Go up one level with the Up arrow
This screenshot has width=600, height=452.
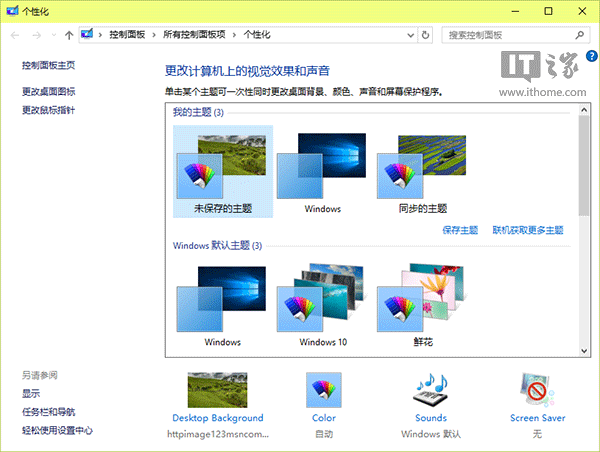[69, 36]
